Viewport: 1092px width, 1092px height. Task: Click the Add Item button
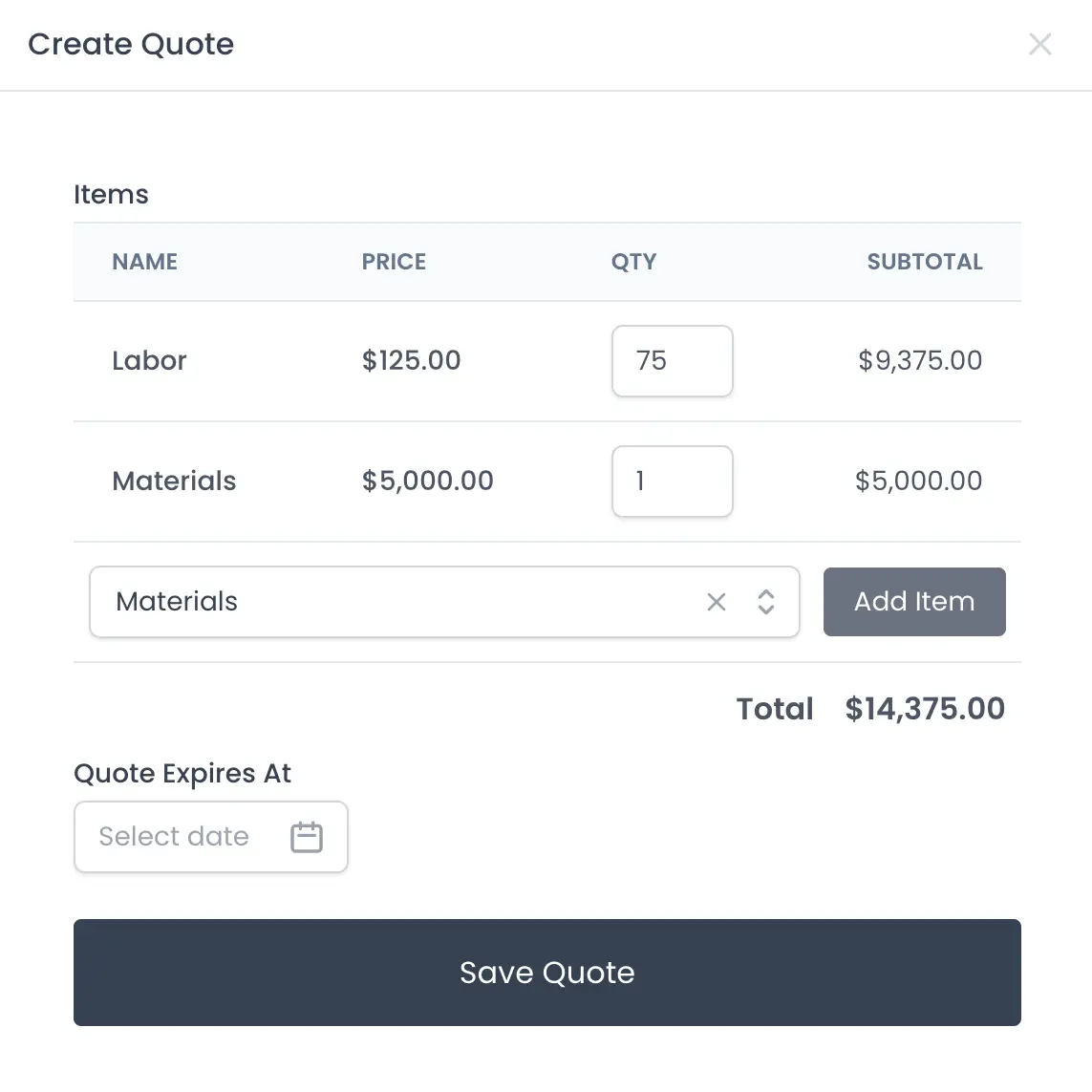click(914, 602)
